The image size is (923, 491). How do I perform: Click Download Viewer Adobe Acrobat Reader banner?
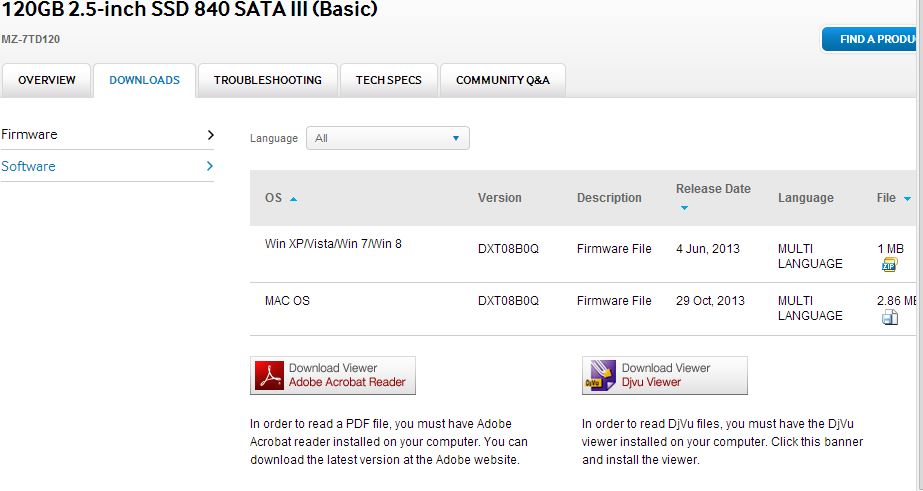coord(333,375)
